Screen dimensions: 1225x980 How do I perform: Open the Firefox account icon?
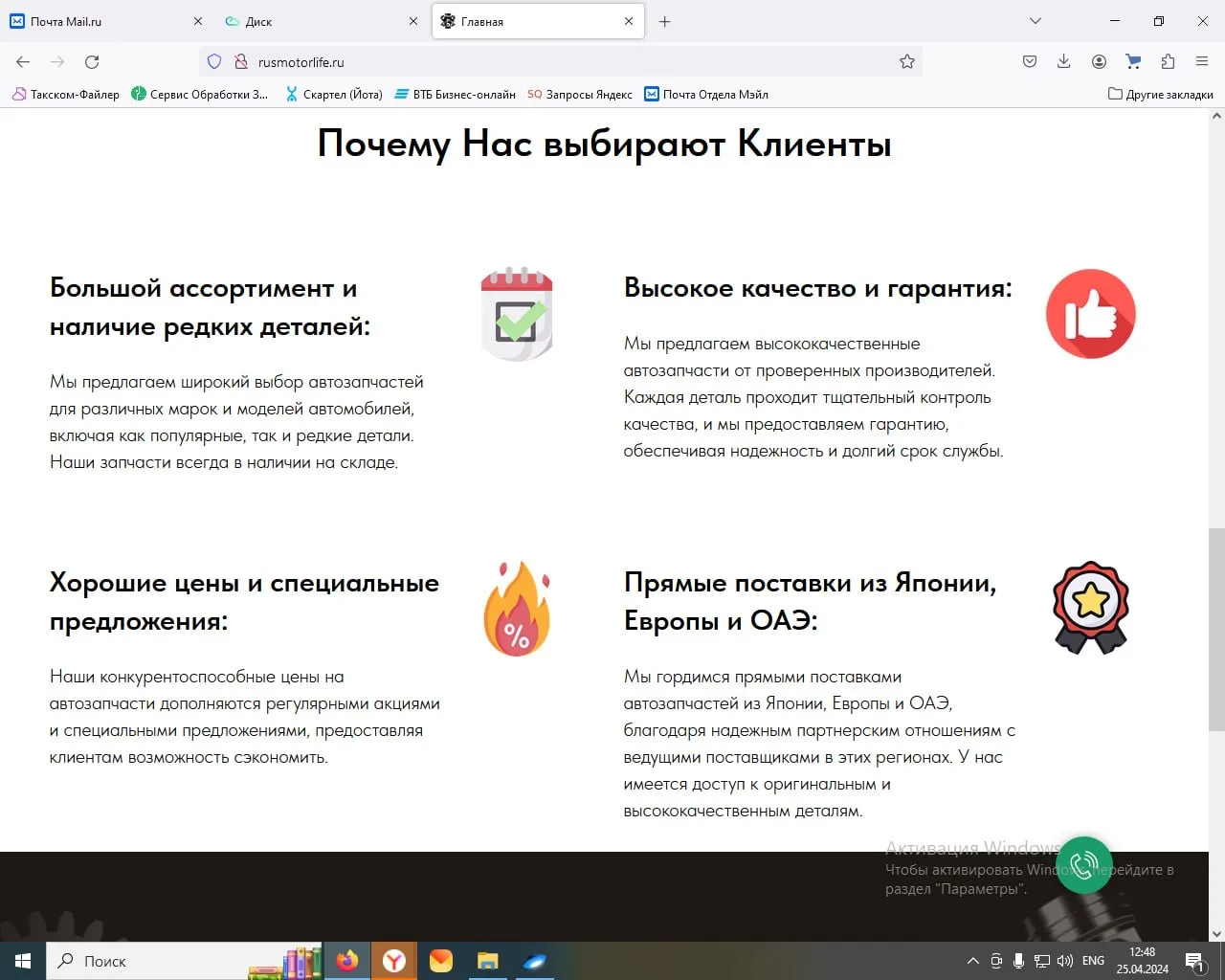[x=1099, y=62]
